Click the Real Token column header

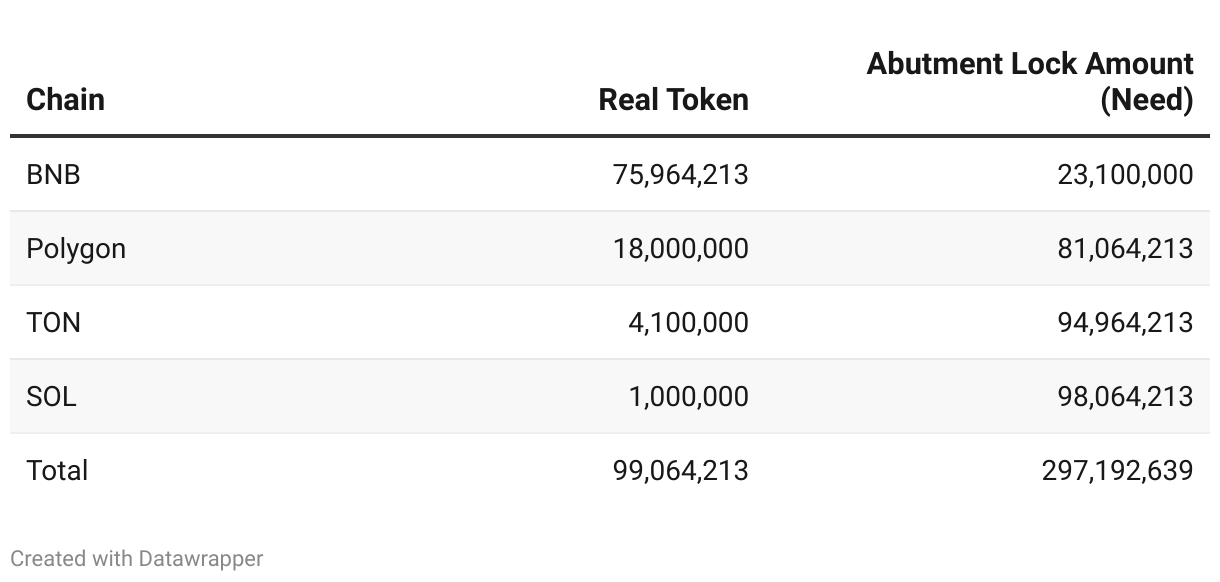(x=673, y=100)
